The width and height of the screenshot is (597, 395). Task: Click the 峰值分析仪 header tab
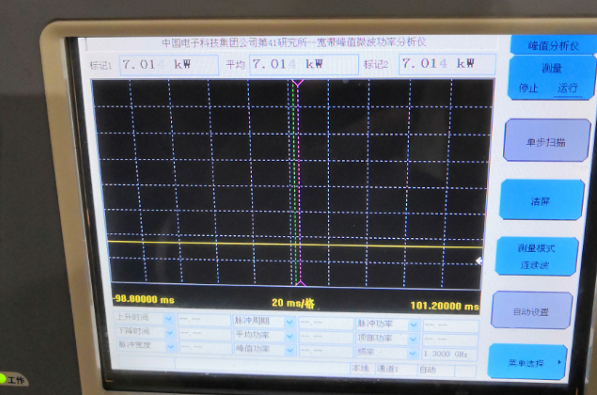tap(553, 45)
